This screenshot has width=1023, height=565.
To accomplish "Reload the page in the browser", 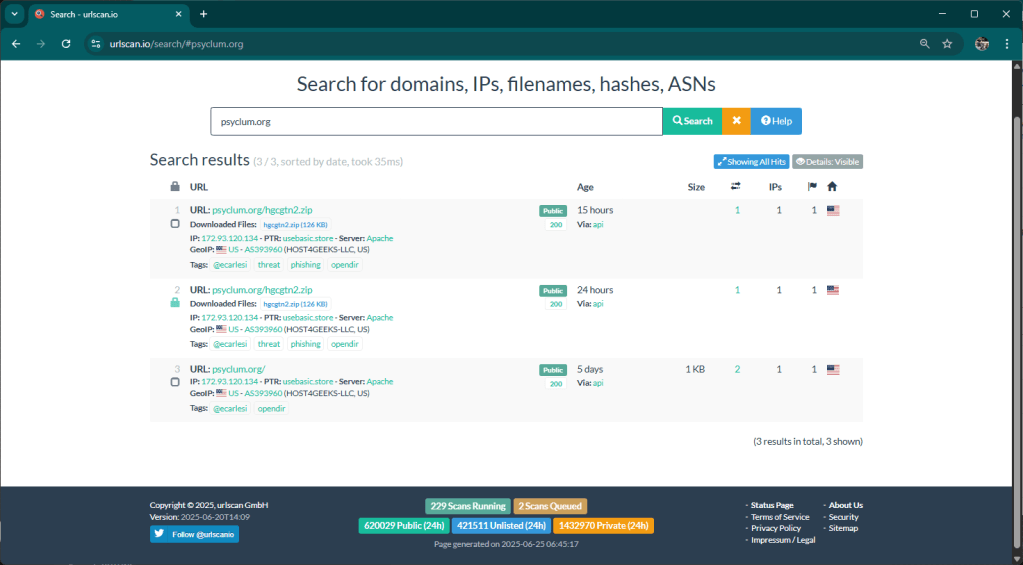I will pyautogui.click(x=66, y=44).
